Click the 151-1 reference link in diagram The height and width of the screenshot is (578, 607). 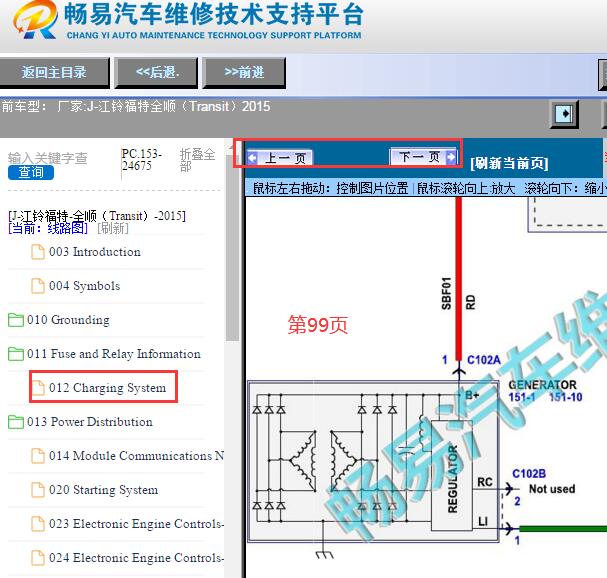[522, 397]
